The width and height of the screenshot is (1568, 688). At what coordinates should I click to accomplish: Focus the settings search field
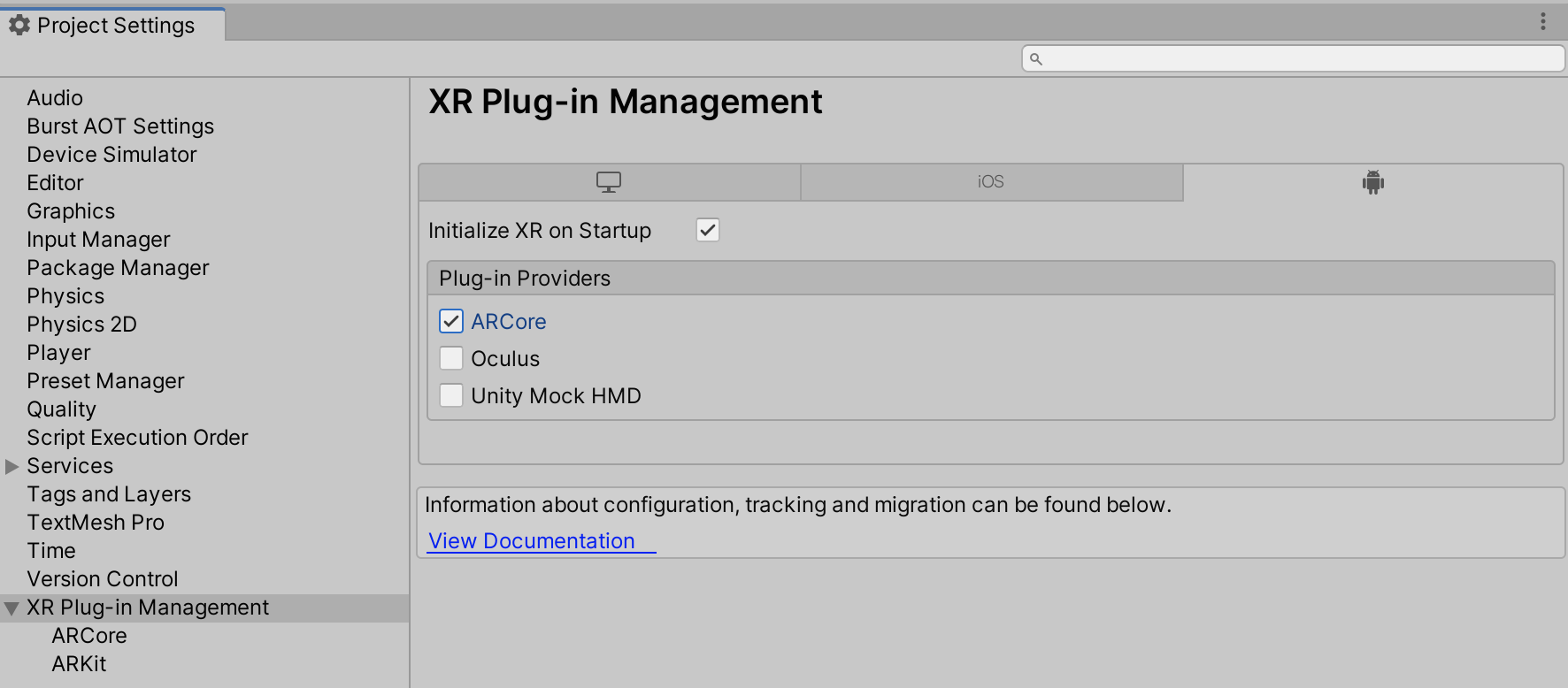pyautogui.click(x=1294, y=59)
